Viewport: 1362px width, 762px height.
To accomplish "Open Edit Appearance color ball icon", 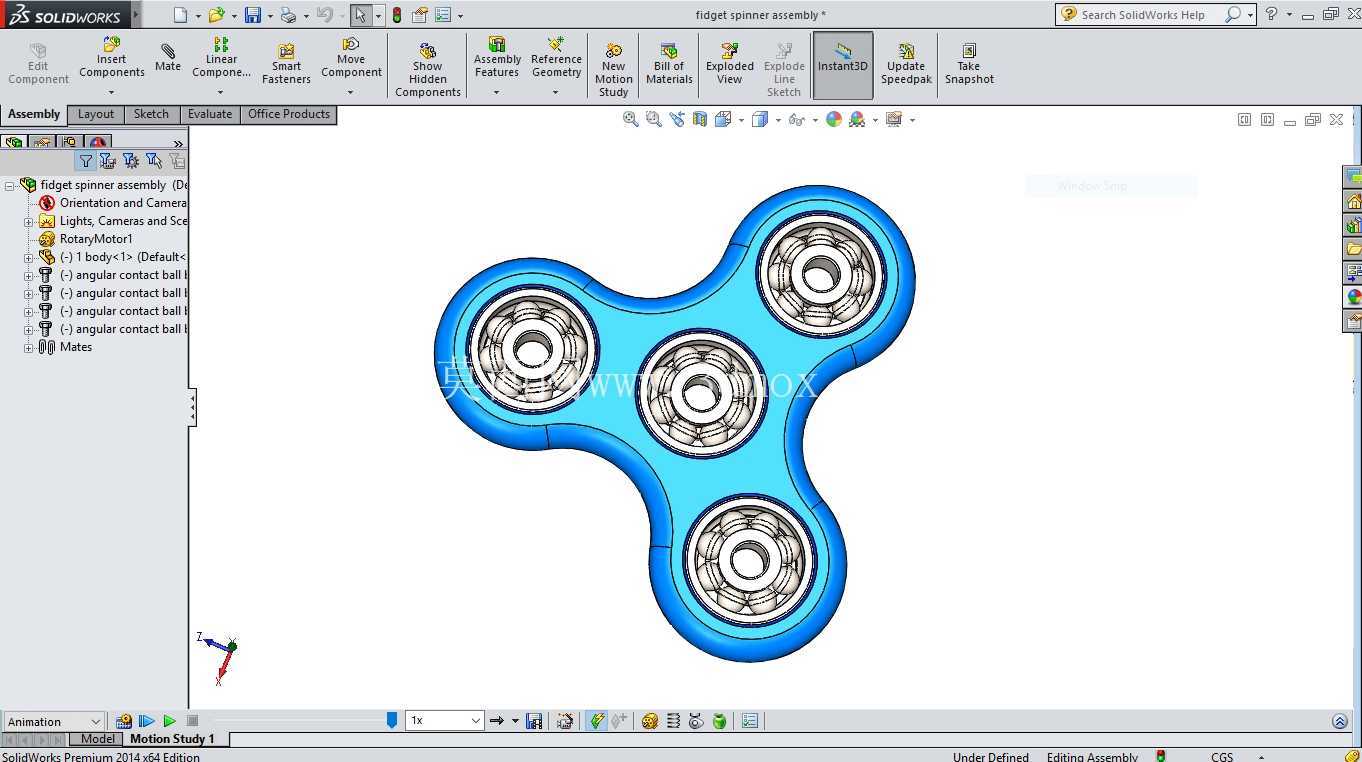I will click(834, 119).
